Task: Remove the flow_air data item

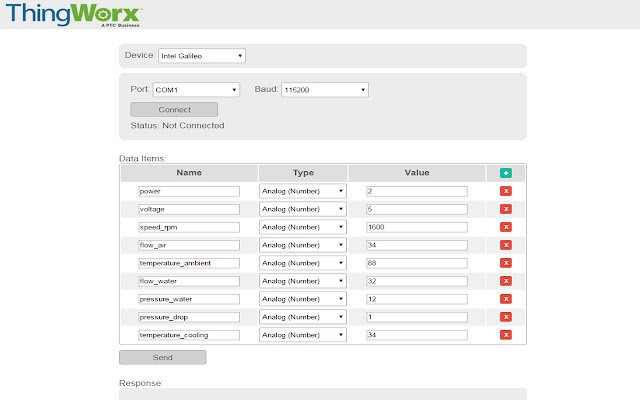Action: tap(506, 245)
